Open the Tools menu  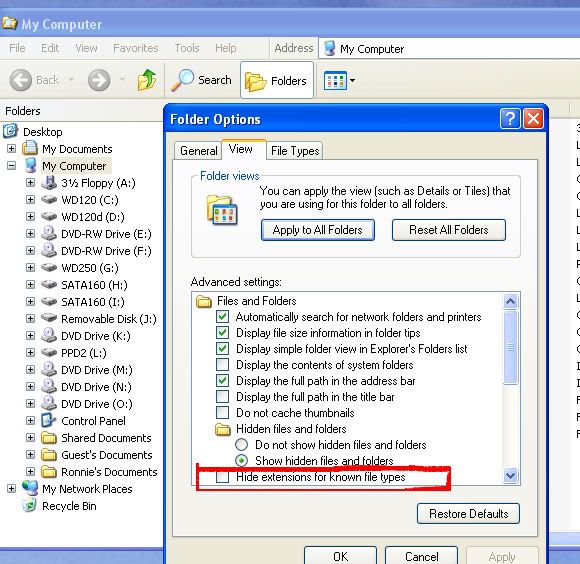187,48
